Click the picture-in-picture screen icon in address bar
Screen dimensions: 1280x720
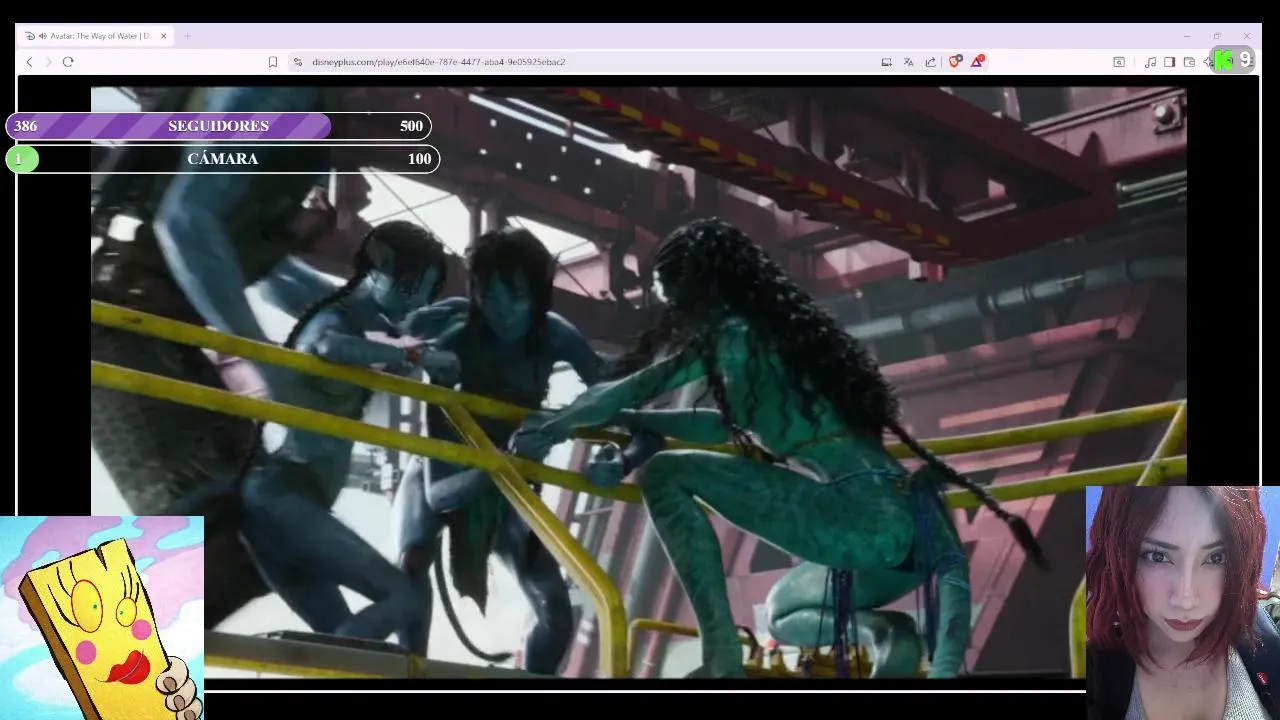click(886, 62)
